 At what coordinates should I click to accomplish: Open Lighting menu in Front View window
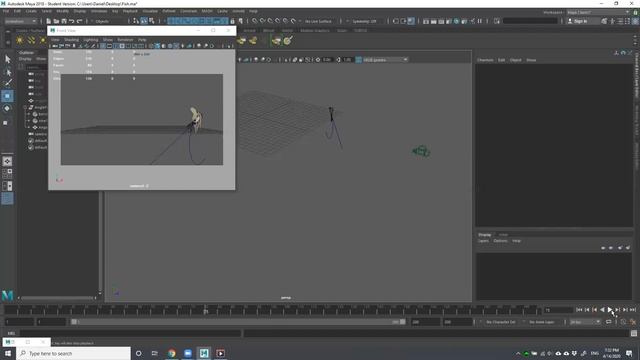[x=91, y=40]
